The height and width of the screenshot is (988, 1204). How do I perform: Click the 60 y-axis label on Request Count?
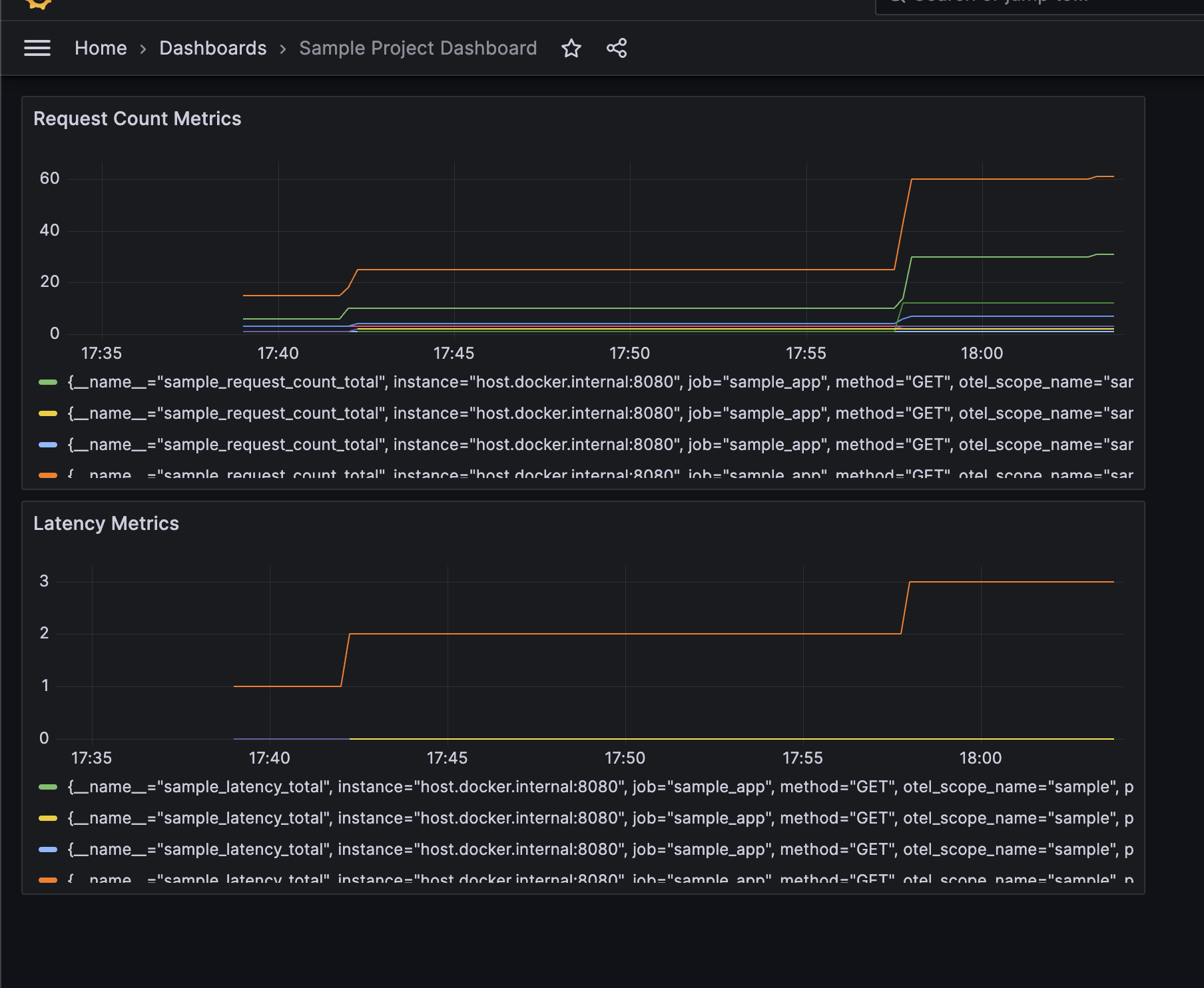point(50,178)
